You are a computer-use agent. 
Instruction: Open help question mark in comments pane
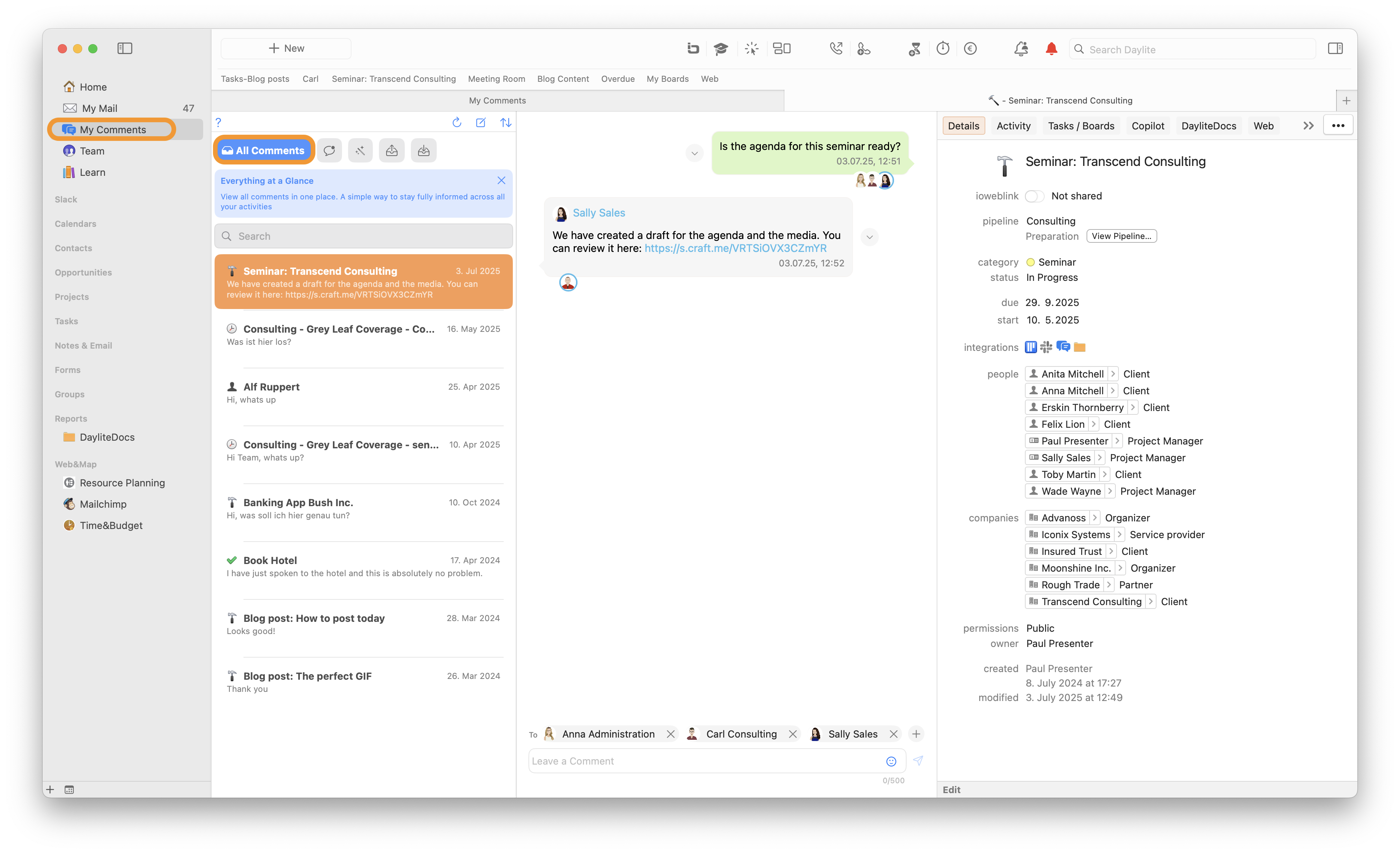pyautogui.click(x=218, y=122)
